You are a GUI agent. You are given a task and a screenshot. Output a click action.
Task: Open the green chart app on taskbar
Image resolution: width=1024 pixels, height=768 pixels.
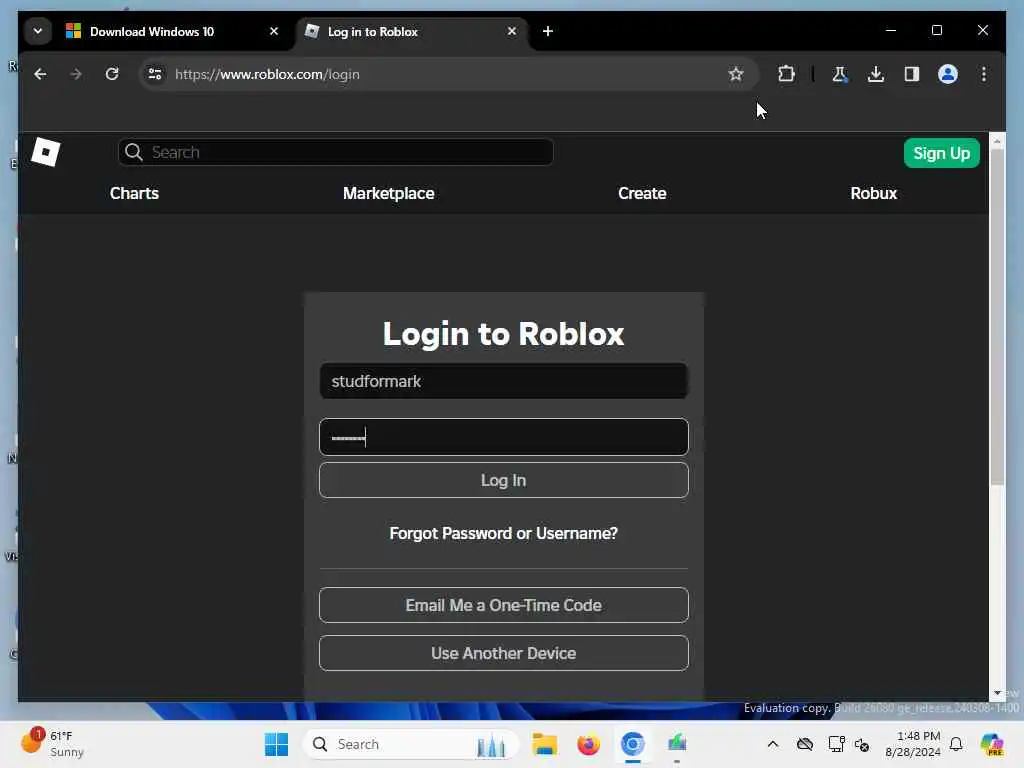coord(677,743)
